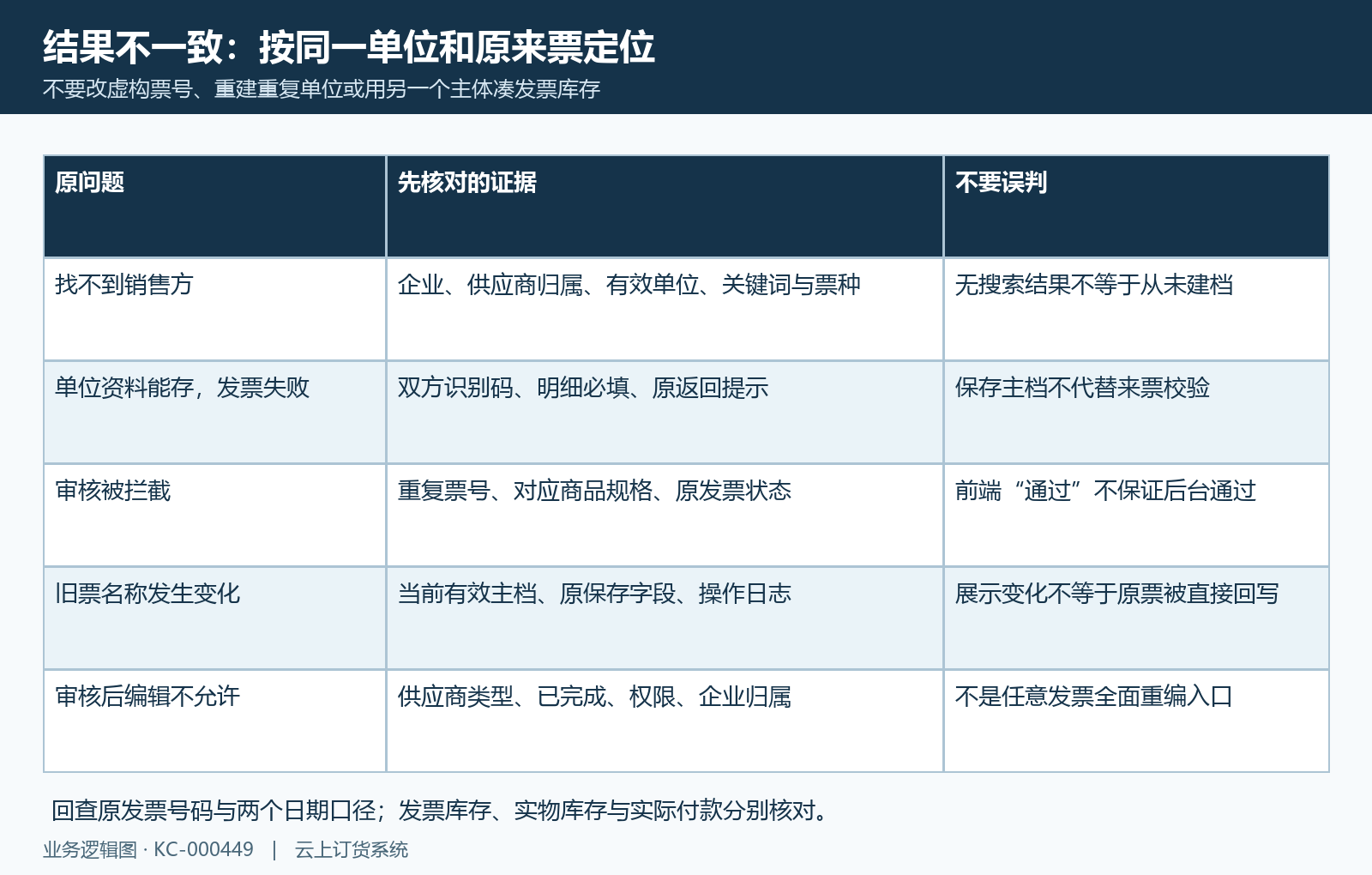Click the cell 单位资料能存，发票失败
The image size is (1372, 875).
click(215, 413)
